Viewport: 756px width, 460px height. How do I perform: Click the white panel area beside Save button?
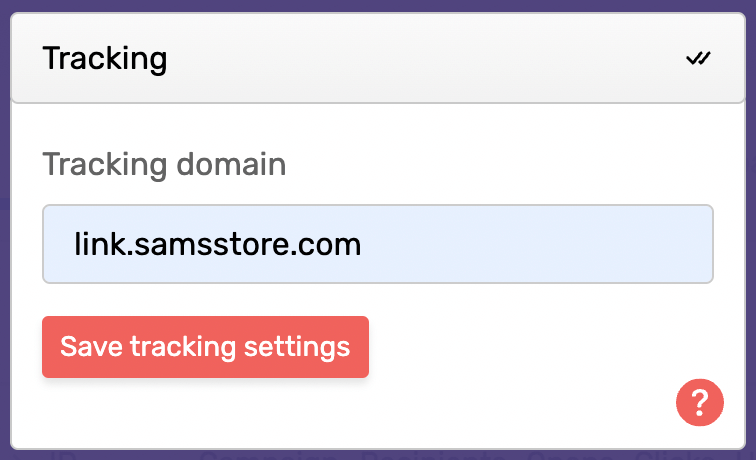coord(521,347)
